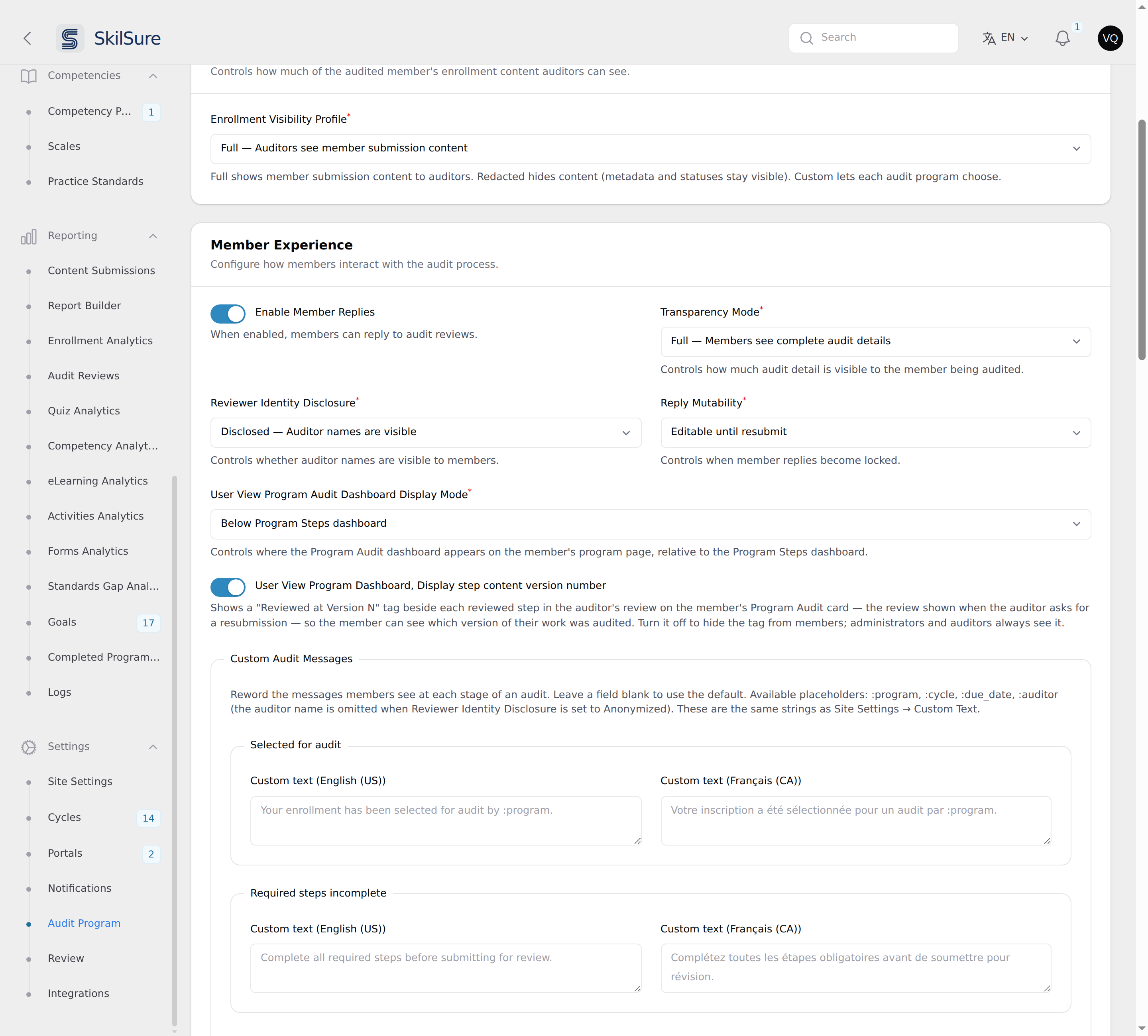This screenshot has height=1036, width=1148.
Task: Open the VQ user avatar menu
Action: click(1110, 38)
